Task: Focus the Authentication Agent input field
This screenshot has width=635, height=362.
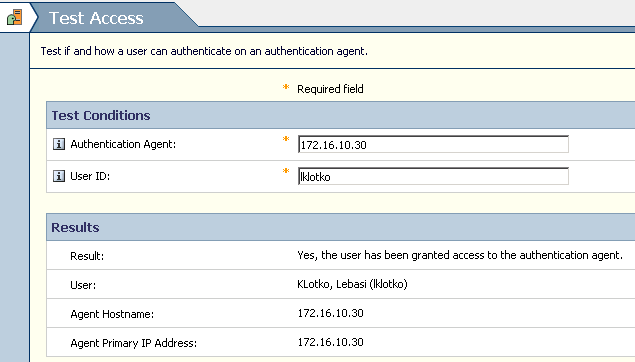Action: pyautogui.click(x=433, y=145)
